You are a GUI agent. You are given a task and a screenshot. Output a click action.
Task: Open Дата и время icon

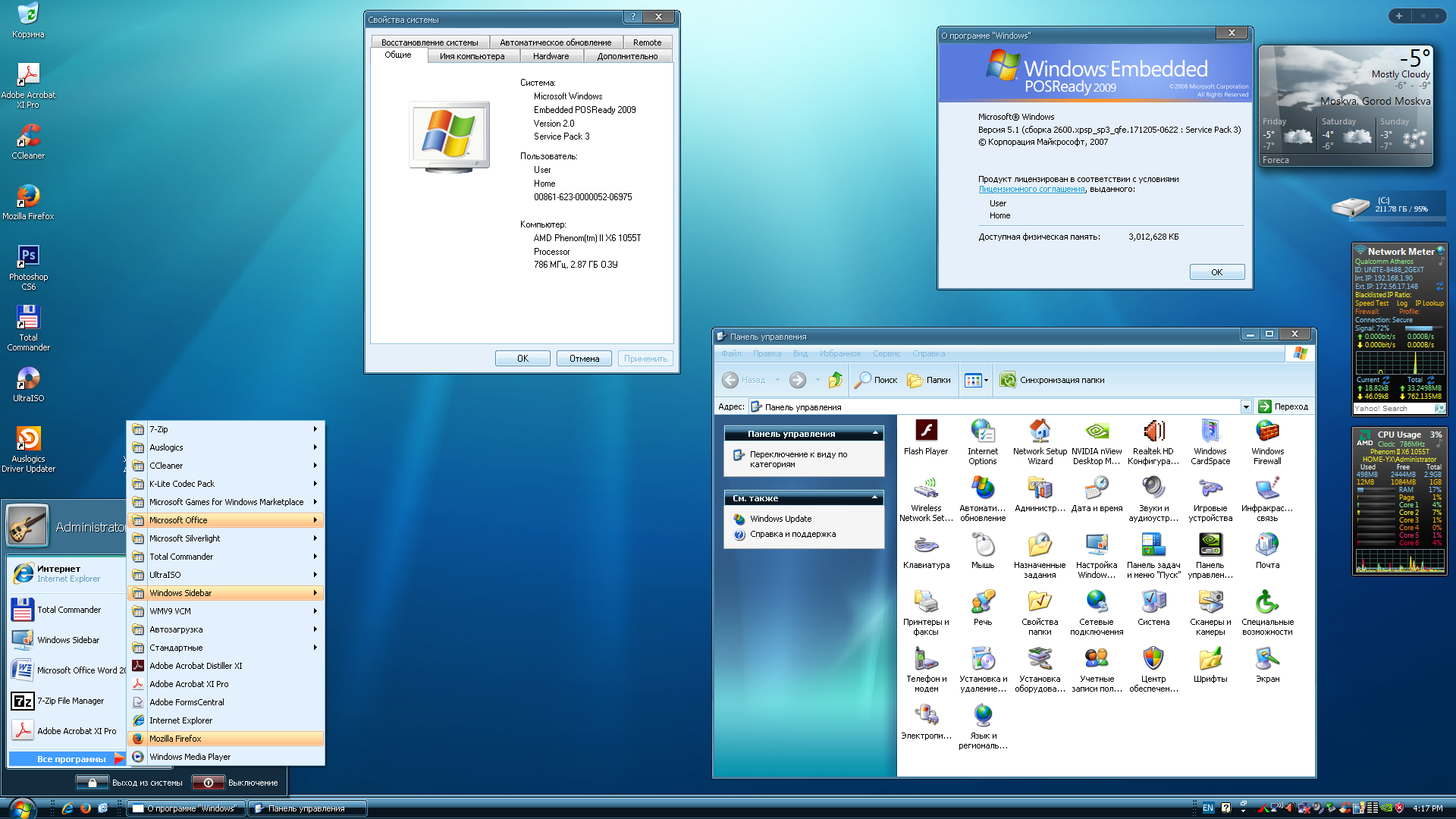point(1097,495)
